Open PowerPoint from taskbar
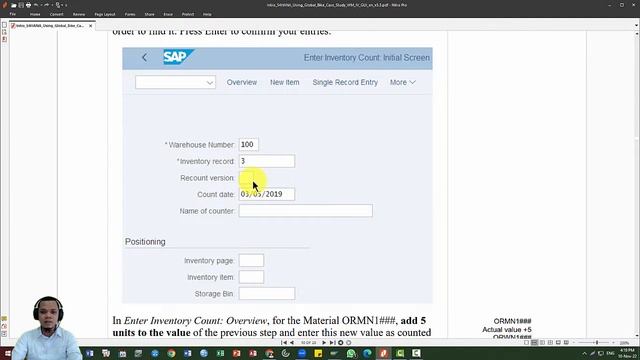This screenshot has width=640, height=360. pos(237,353)
